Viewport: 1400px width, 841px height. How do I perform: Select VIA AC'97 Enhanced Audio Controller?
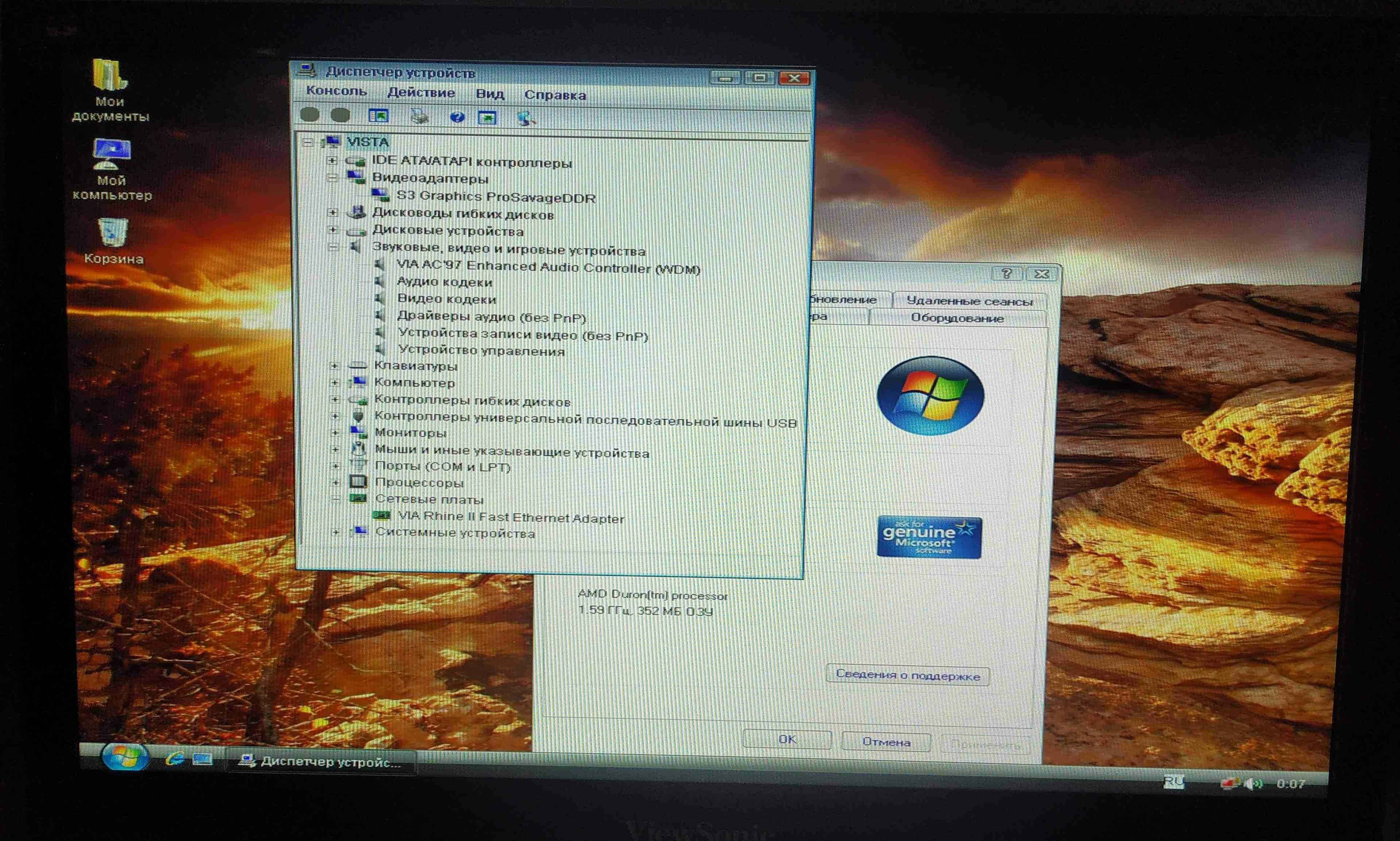(548, 267)
